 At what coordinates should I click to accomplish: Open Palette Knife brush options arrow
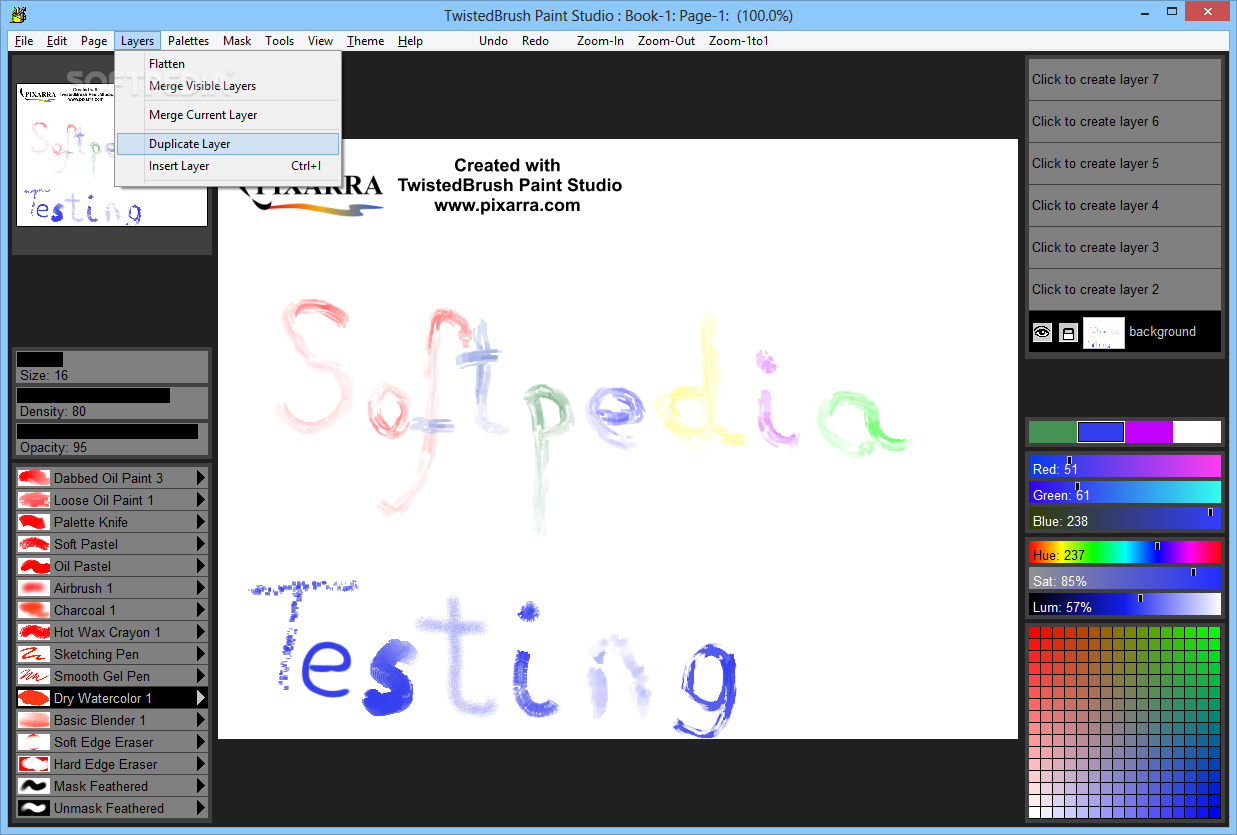tap(200, 522)
